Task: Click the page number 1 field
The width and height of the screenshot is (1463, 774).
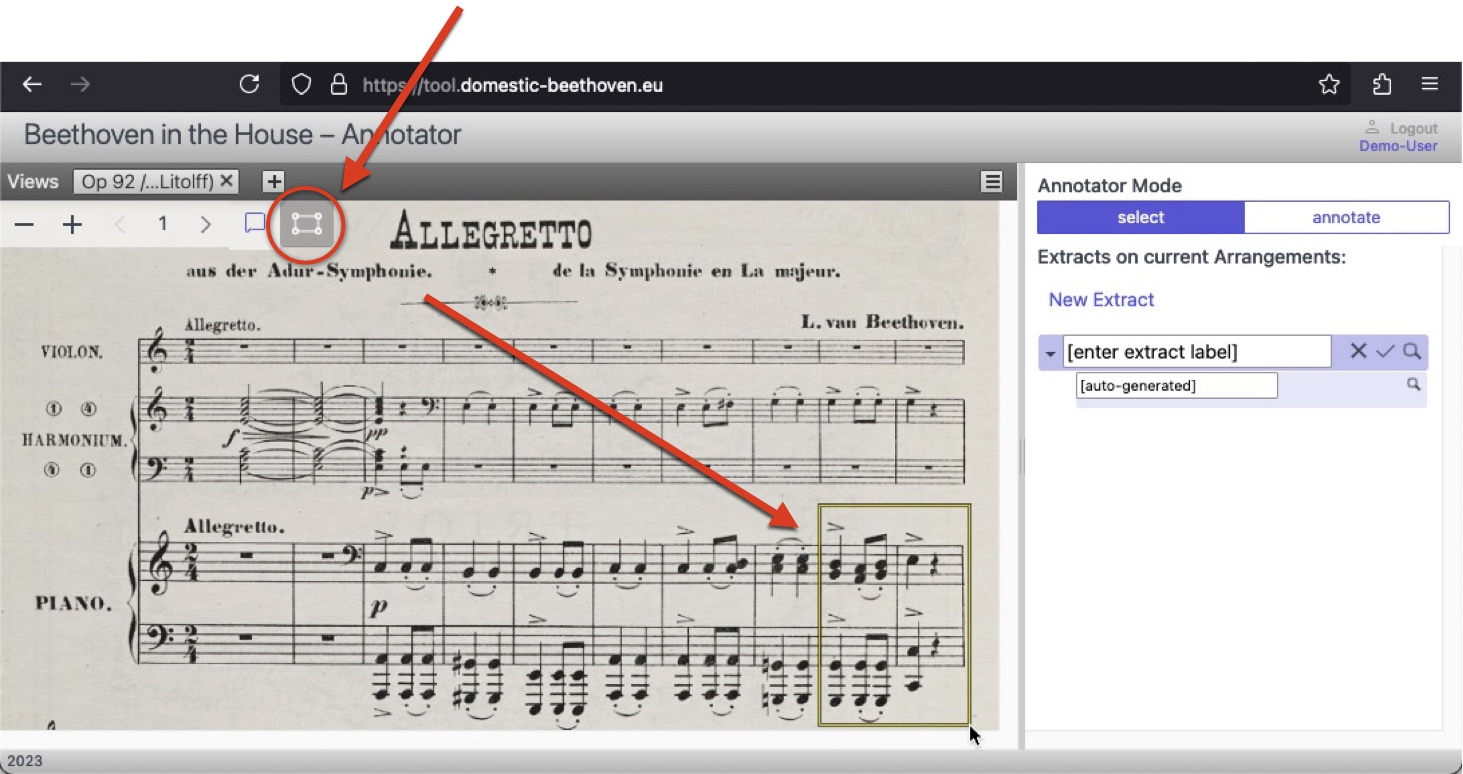Action: point(163,224)
